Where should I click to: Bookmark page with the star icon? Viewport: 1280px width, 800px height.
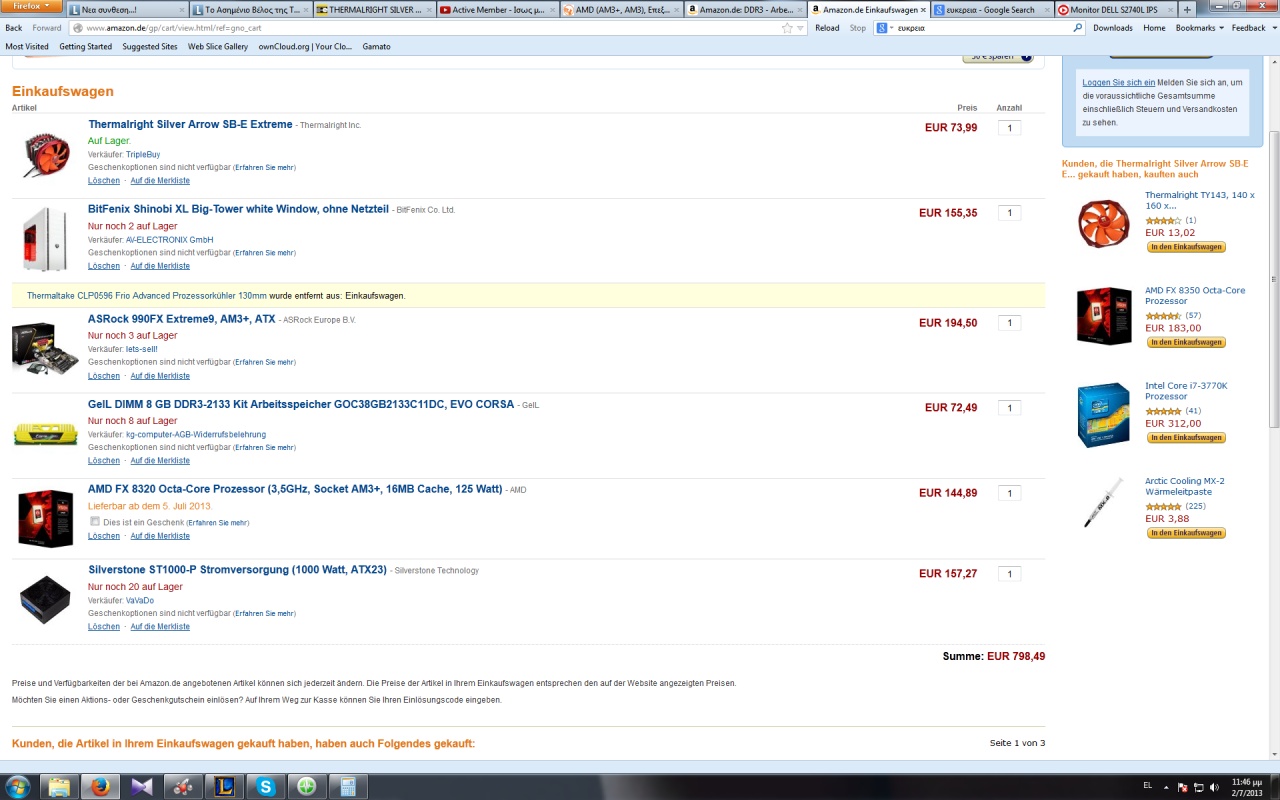(787, 28)
